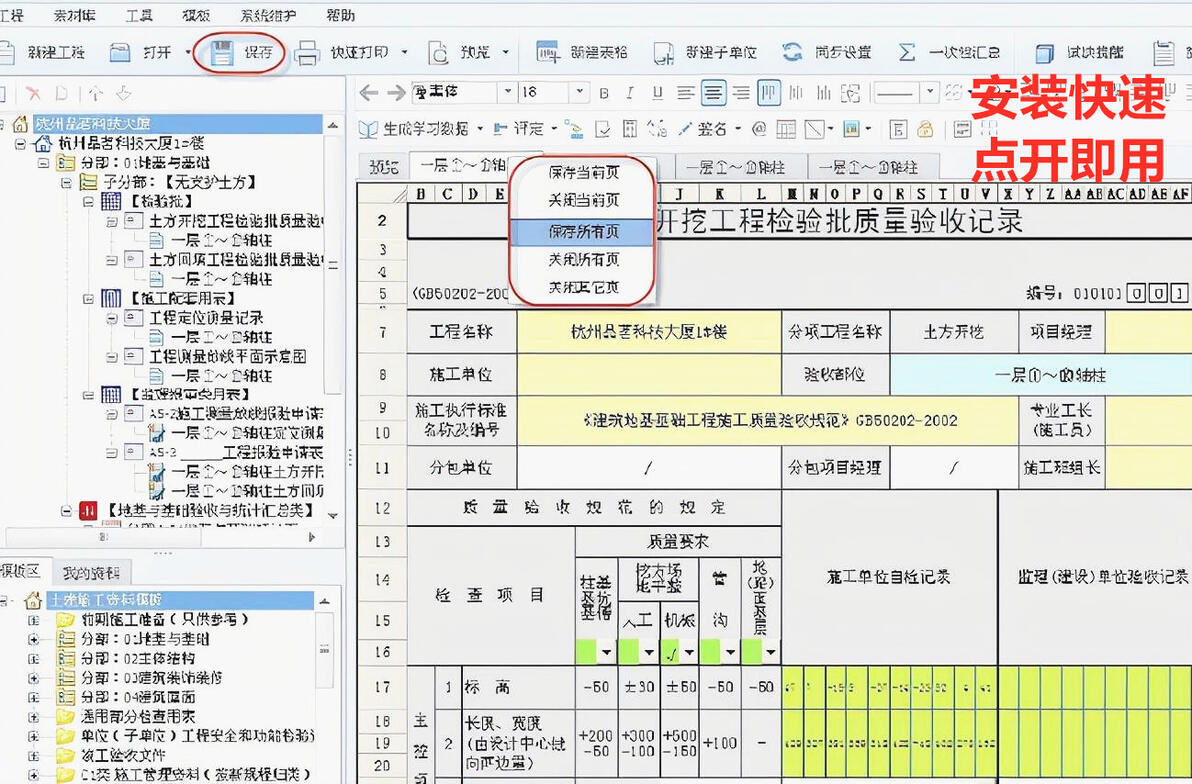
Task: Click the red delete X in tree toolbar
Action: tap(33, 94)
